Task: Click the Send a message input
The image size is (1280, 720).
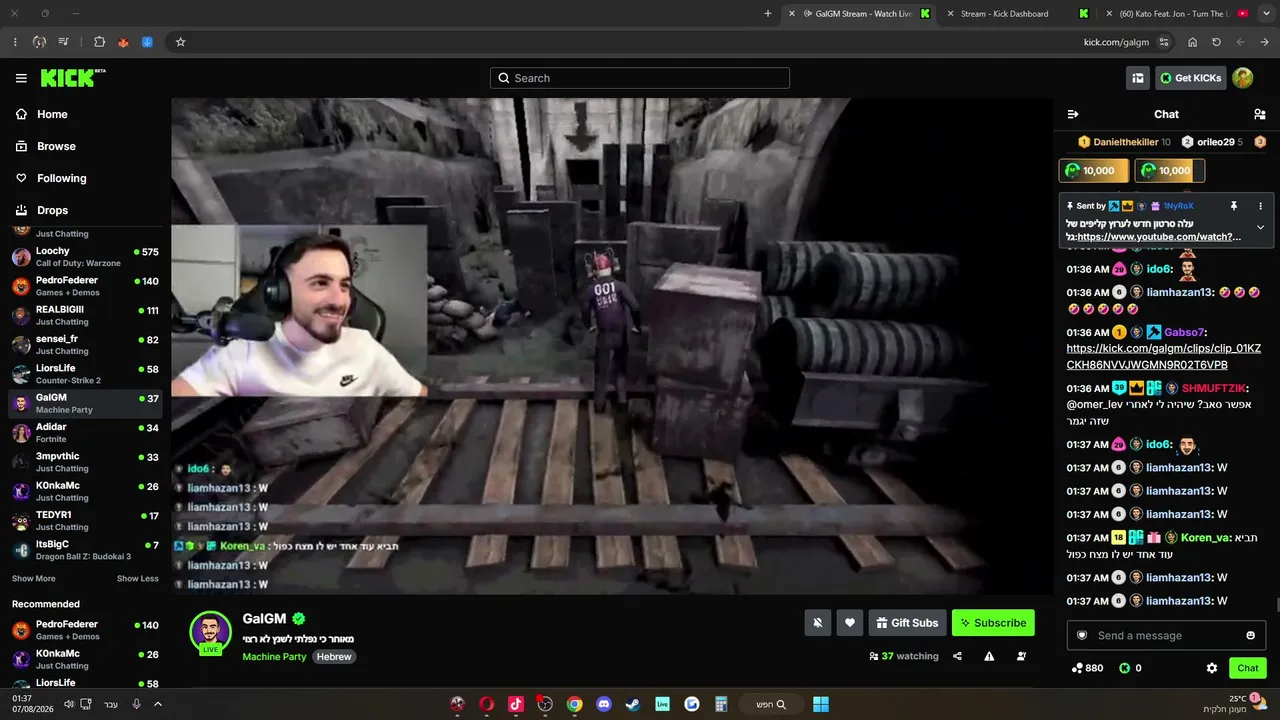Action: click(1166, 636)
